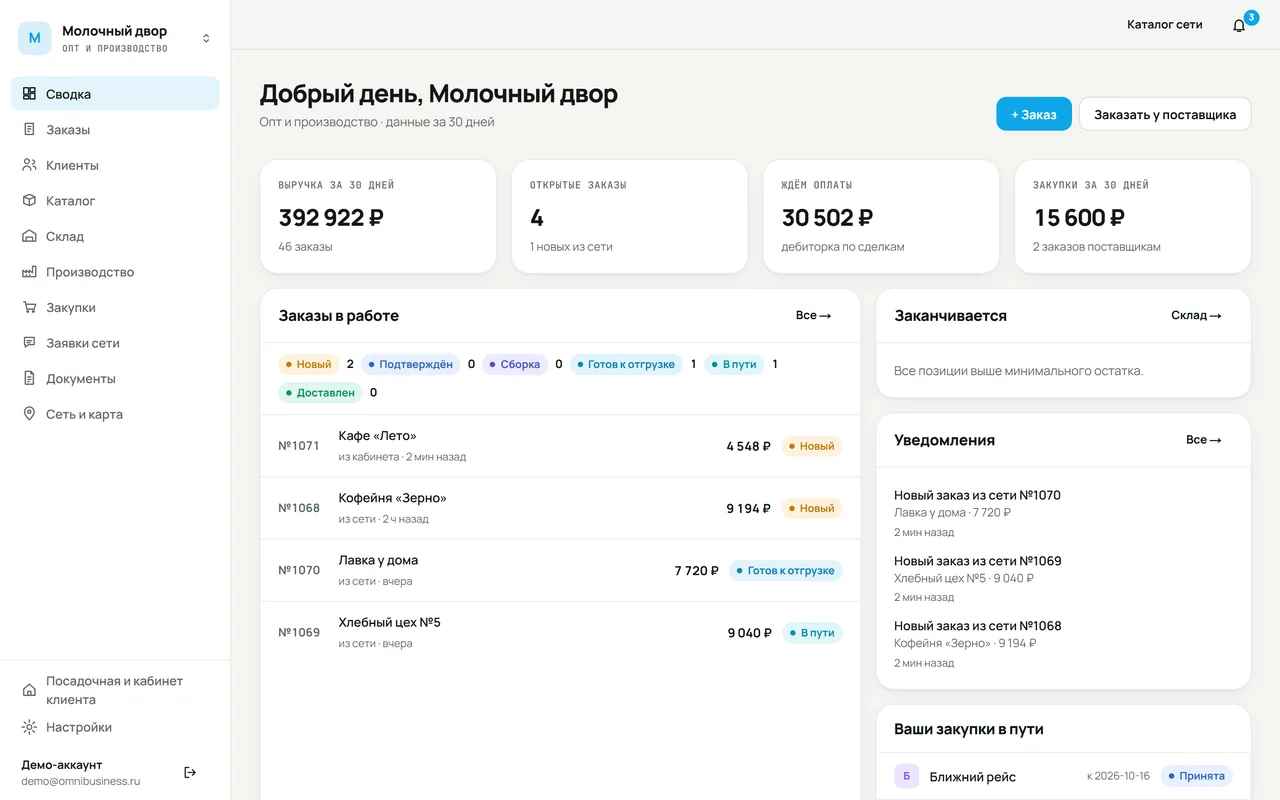This screenshot has width=1280, height=800.
Task: View all orders via Все in Заказы в работе
Action: (814, 315)
